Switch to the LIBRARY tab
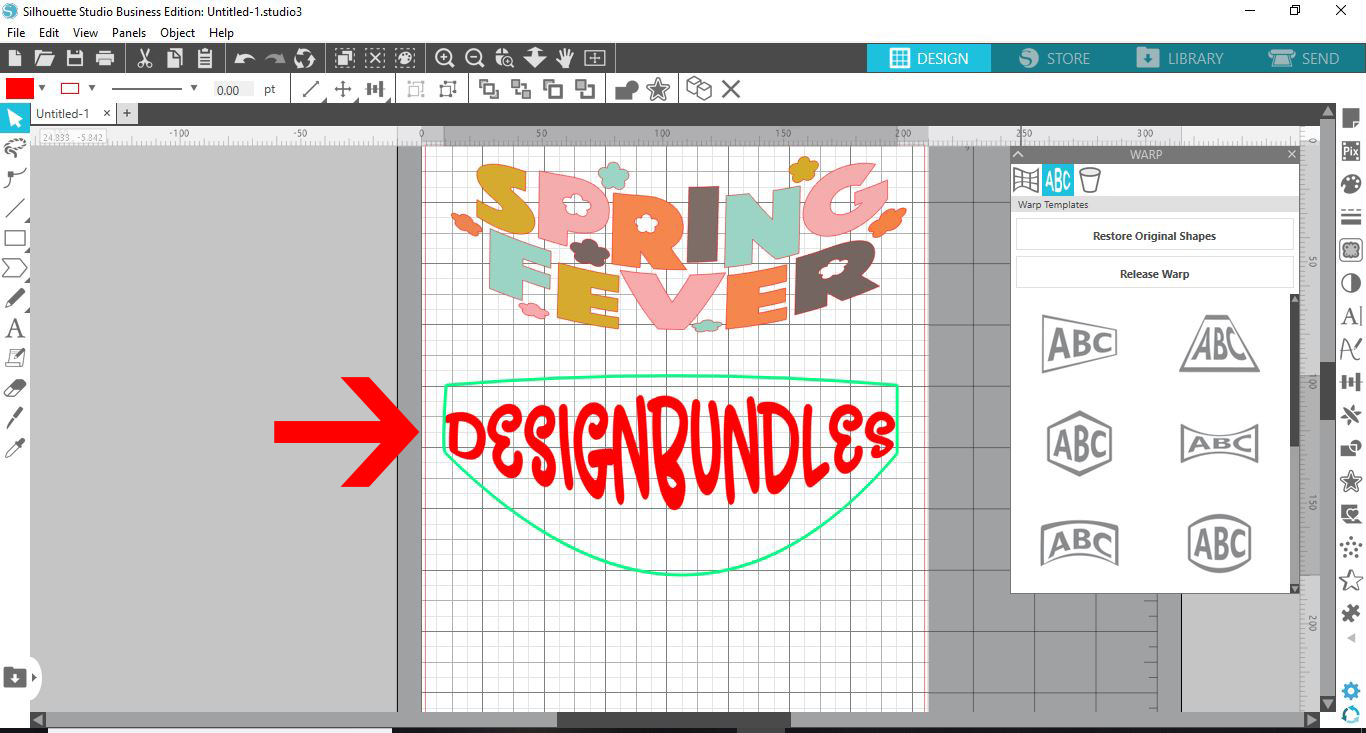The width and height of the screenshot is (1366, 733). coord(1180,58)
